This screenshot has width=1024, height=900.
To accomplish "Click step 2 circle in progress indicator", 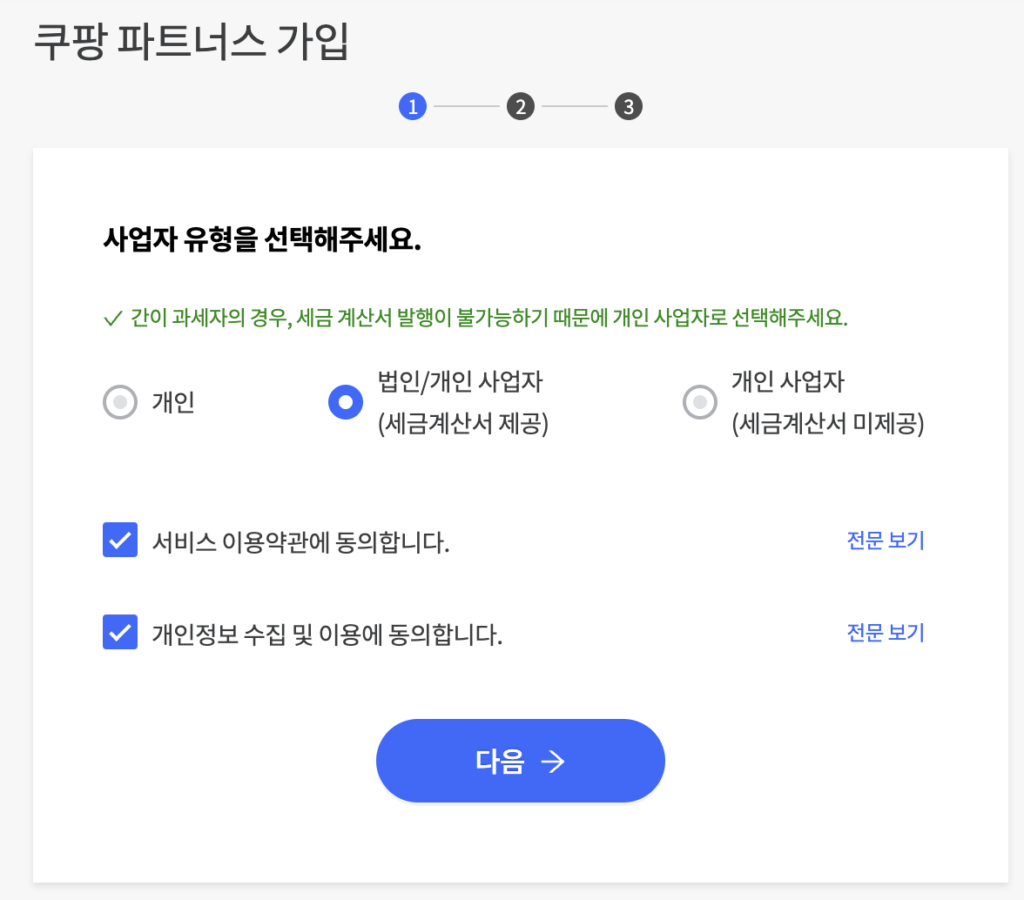I will pyautogui.click(x=520, y=106).
